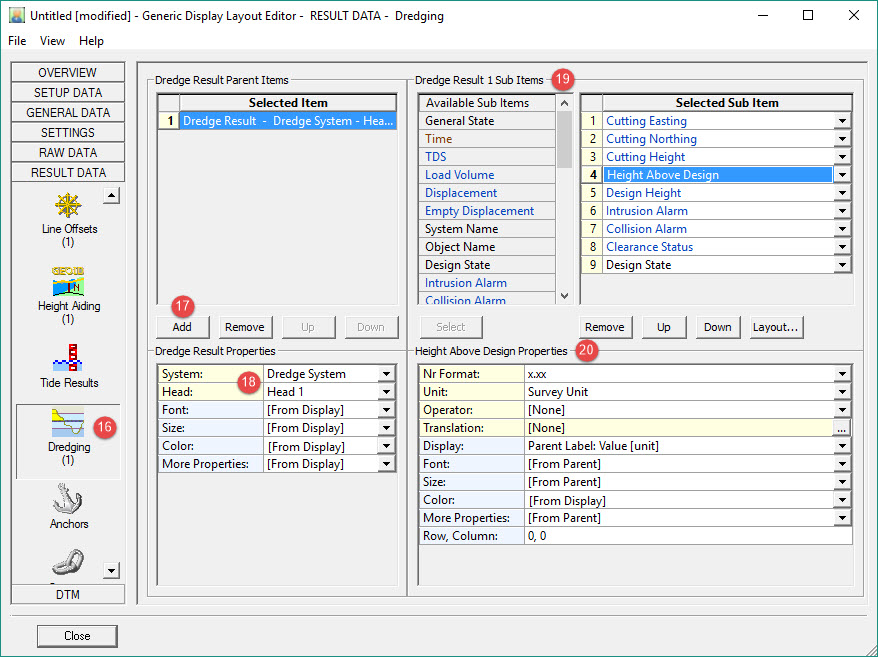Viewport: 878px width, 657px height.
Task: Open the Unit dropdown with Survey Unit
Action: 842,392
